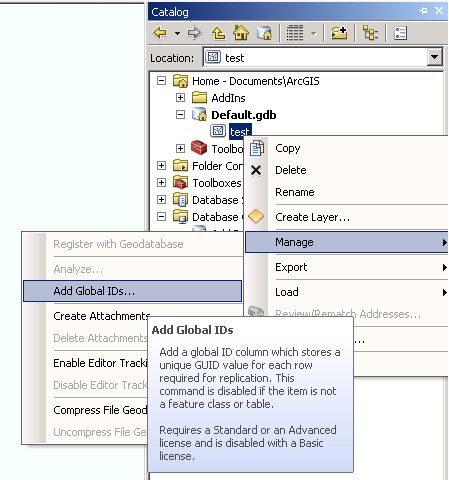Click the Delete X icon
This screenshot has width=449, height=480.
pos(256,170)
